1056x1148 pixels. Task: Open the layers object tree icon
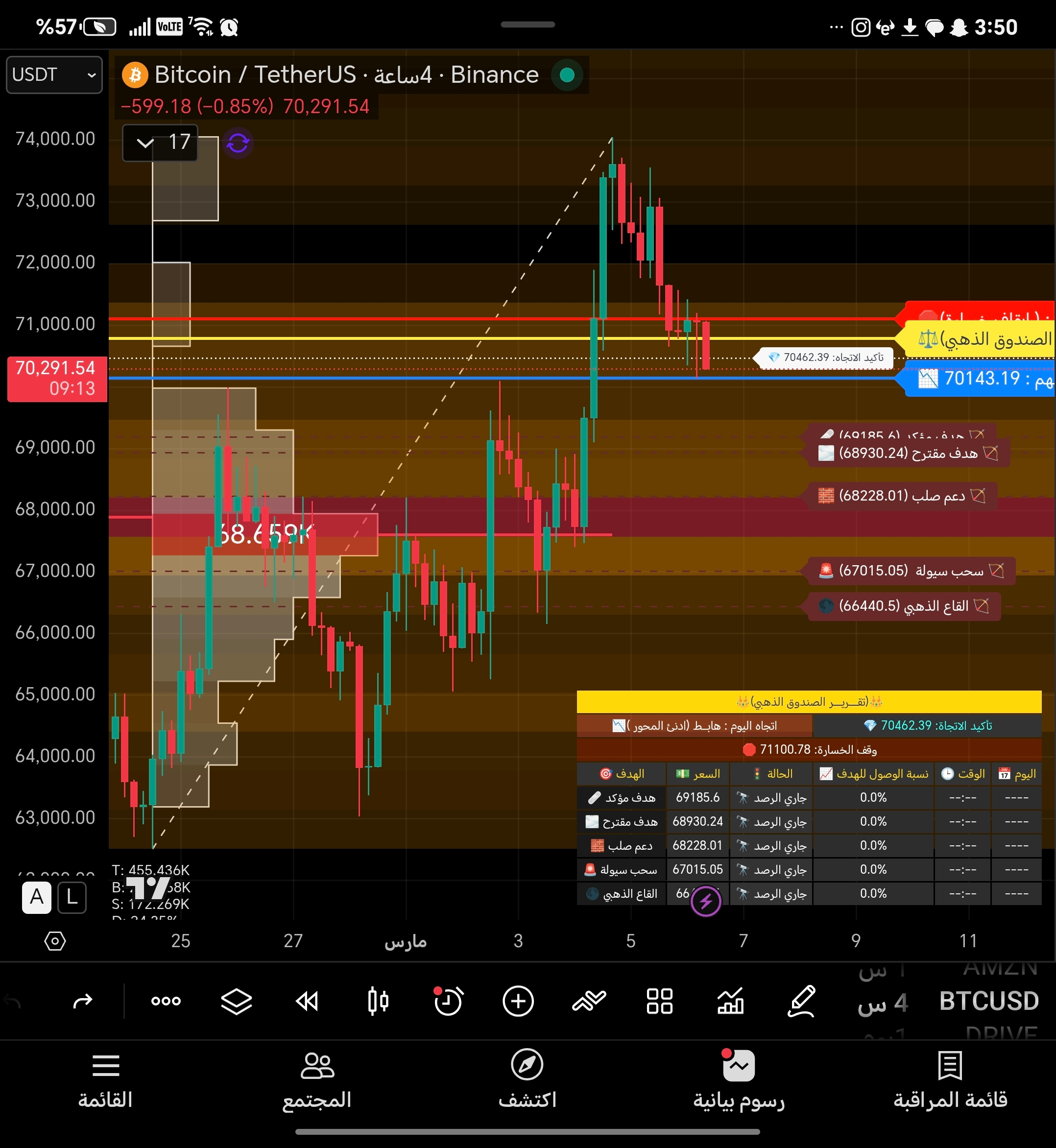pos(236,1001)
